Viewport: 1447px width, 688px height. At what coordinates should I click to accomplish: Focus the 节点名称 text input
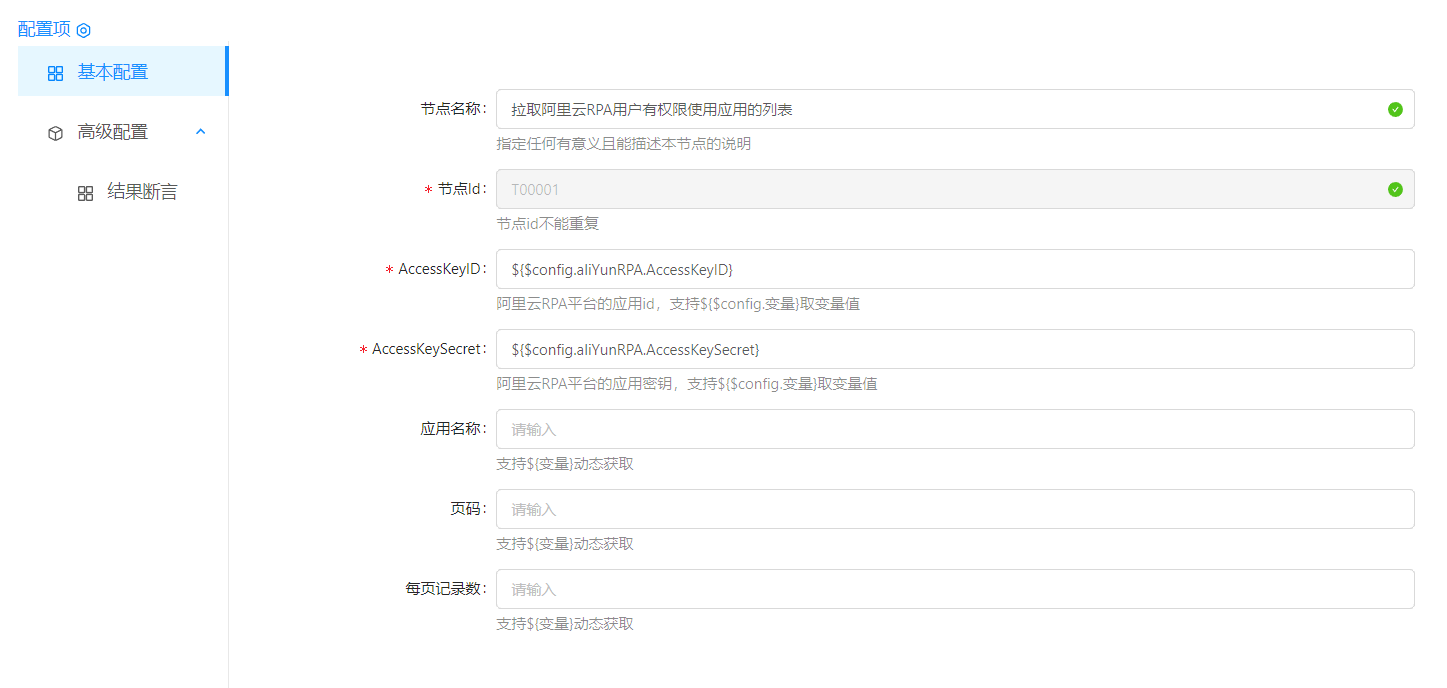tap(940, 109)
